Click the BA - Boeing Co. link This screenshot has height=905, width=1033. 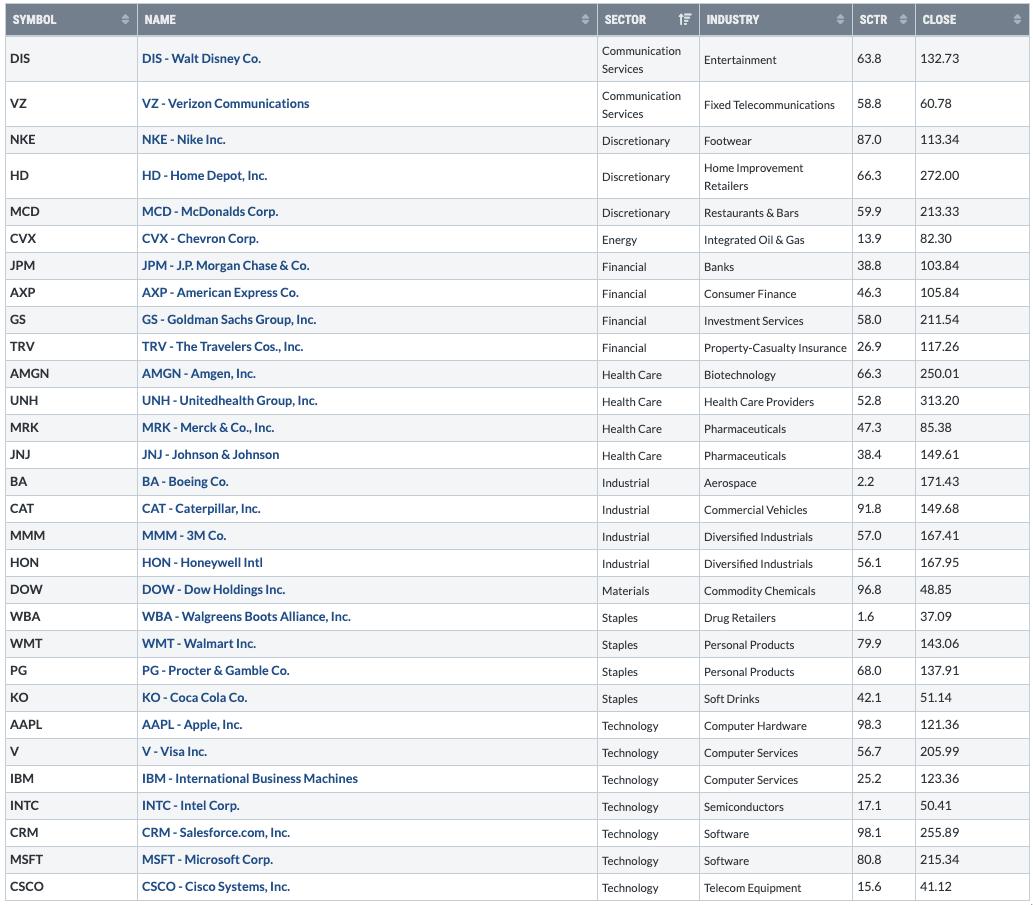[185, 482]
